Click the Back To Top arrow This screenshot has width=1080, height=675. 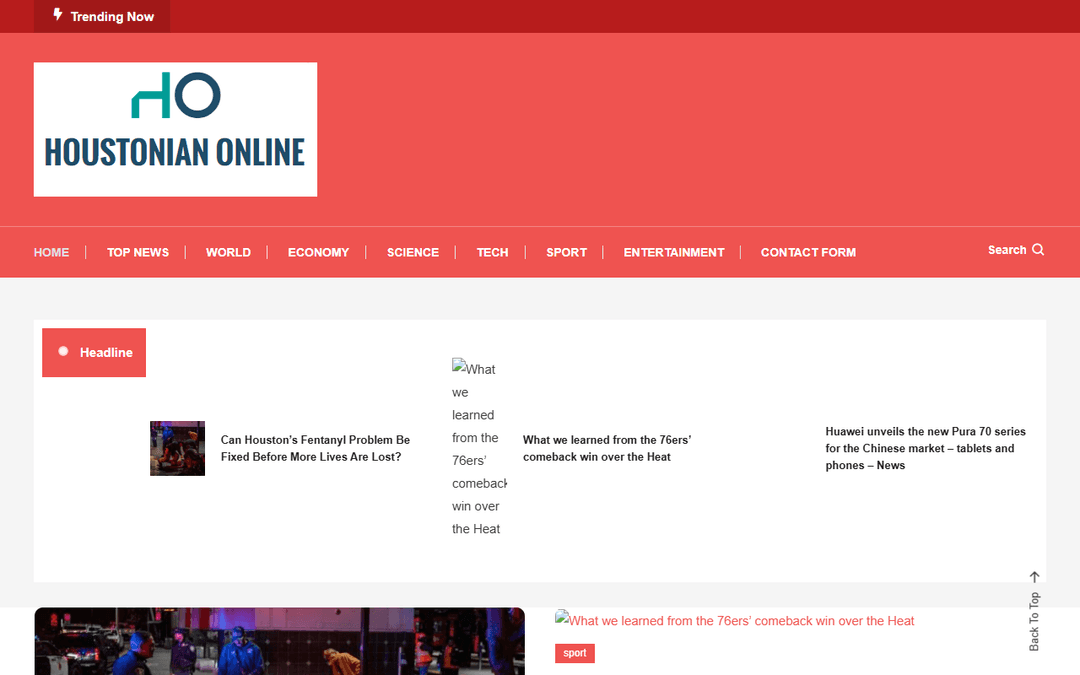click(1035, 577)
